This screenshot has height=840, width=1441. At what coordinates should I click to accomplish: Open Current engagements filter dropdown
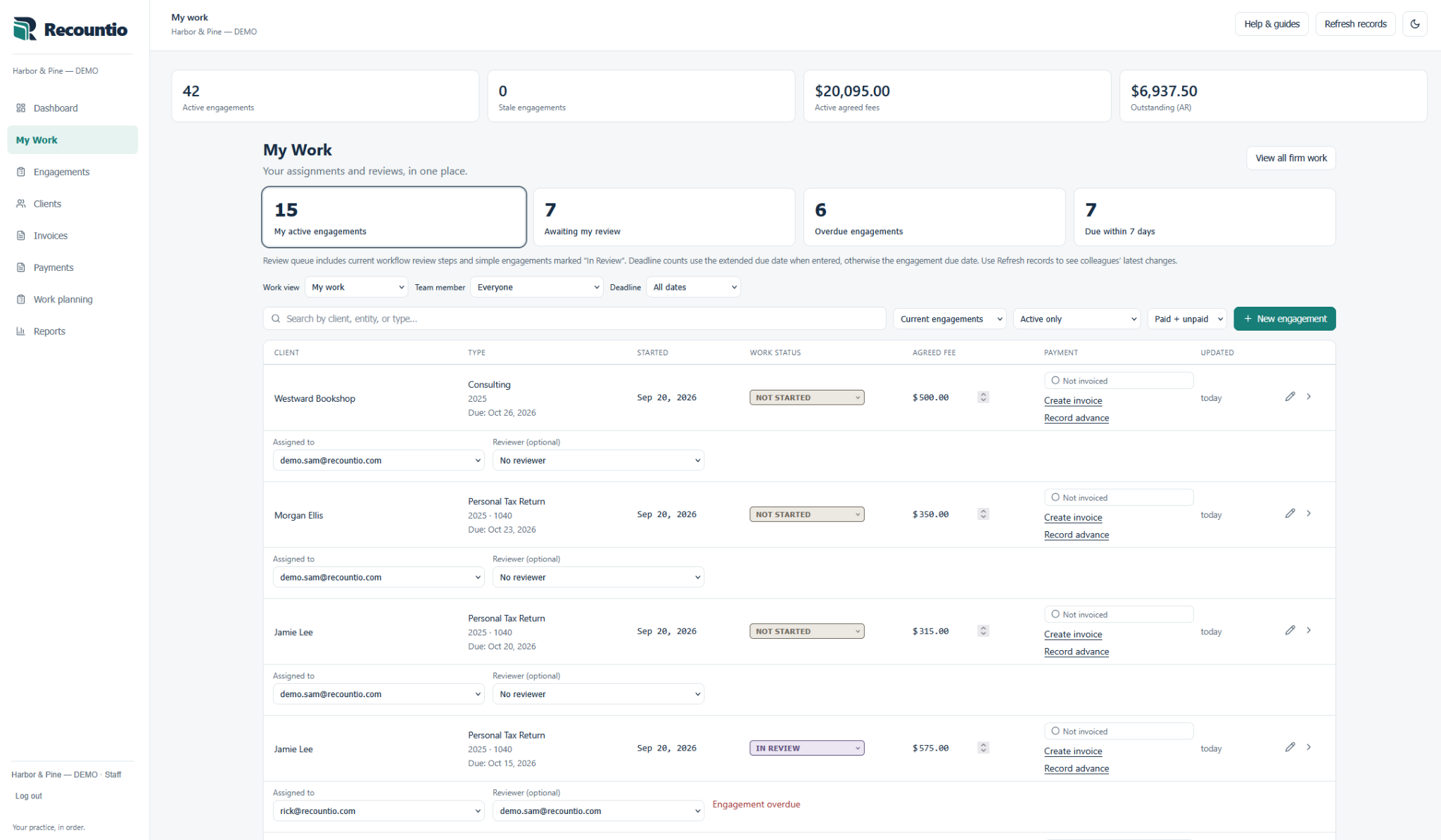[950, 319]
